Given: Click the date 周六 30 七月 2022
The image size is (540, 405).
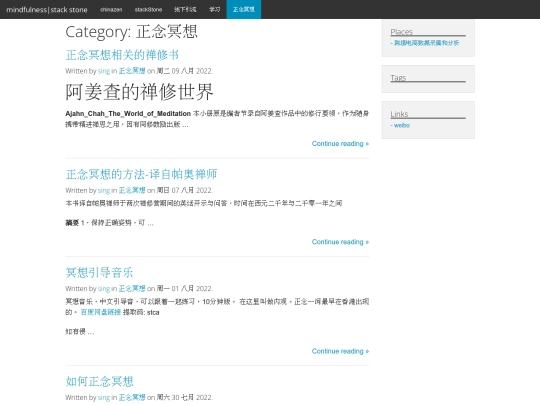Looking at the screenshot, I should [185, 397].
